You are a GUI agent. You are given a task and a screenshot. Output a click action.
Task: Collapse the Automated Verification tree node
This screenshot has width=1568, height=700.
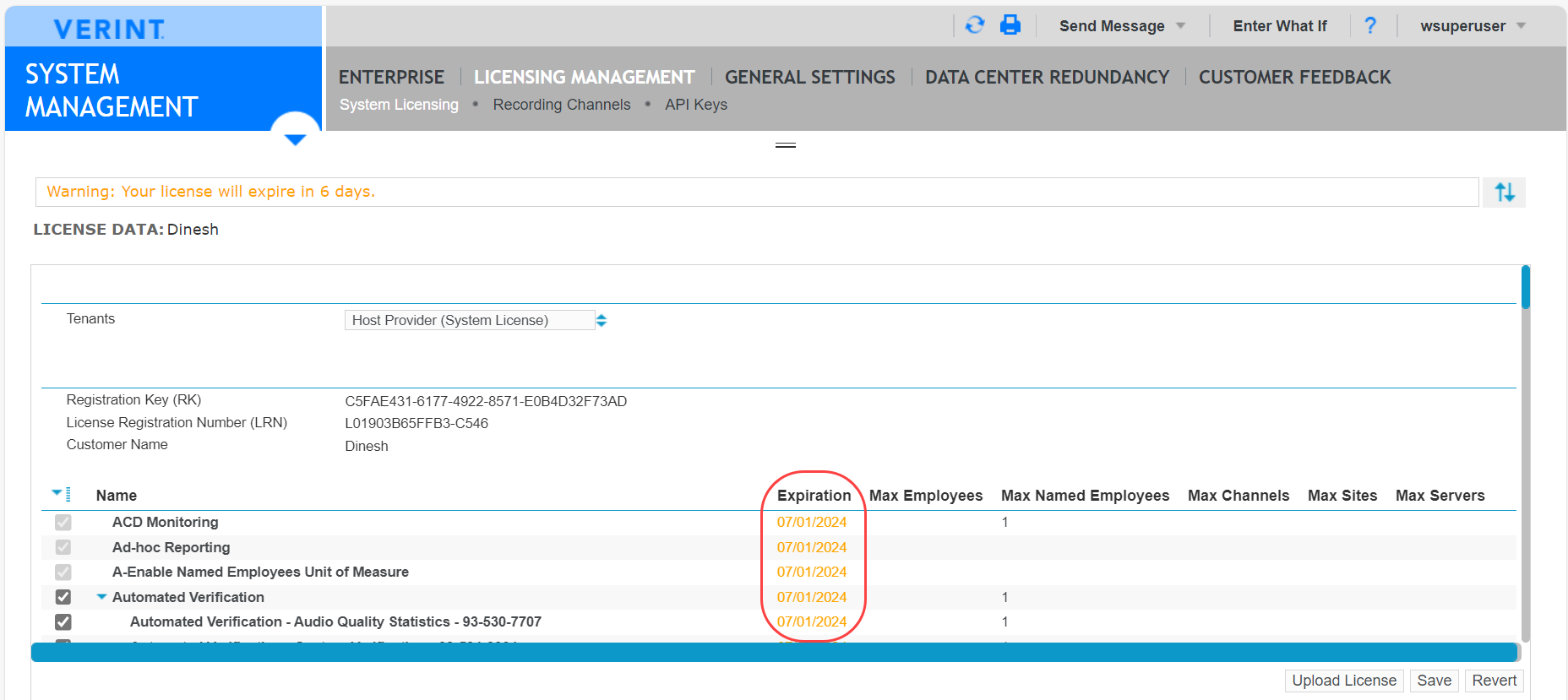pyautogui.click(x=101, y=597)
